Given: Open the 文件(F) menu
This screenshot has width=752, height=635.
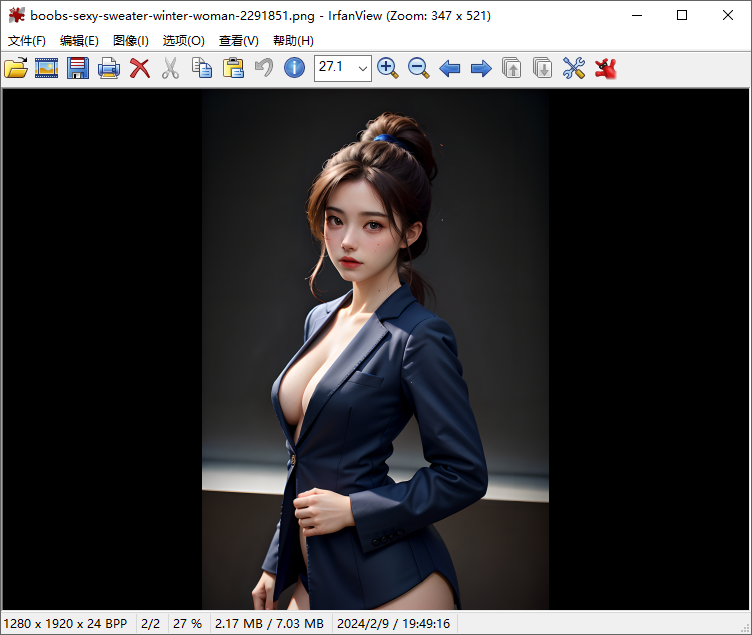Looking at the screenshot, I should 27,41.
